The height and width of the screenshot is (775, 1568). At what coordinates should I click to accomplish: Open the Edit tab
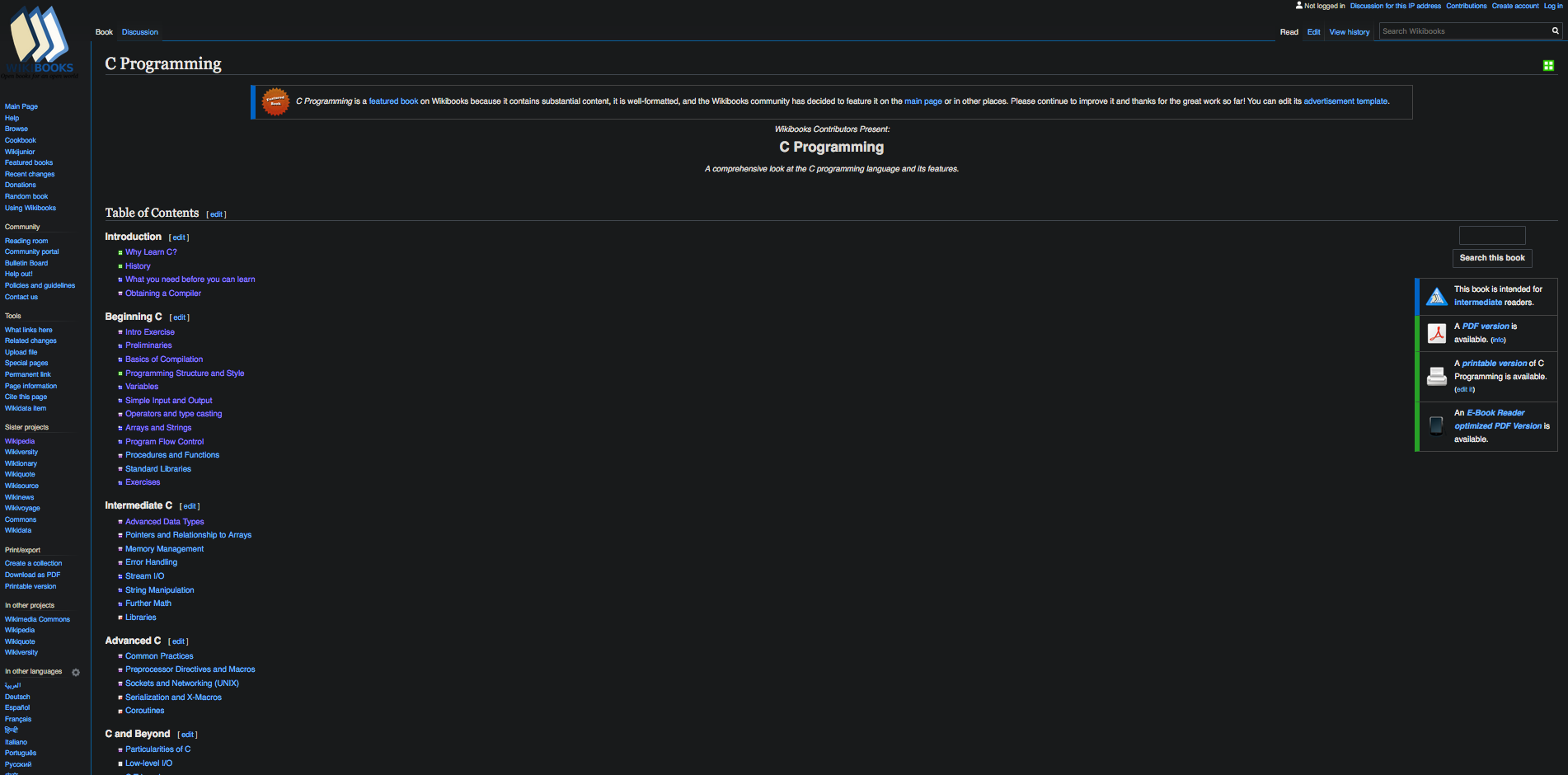(x=1314, y=32)
